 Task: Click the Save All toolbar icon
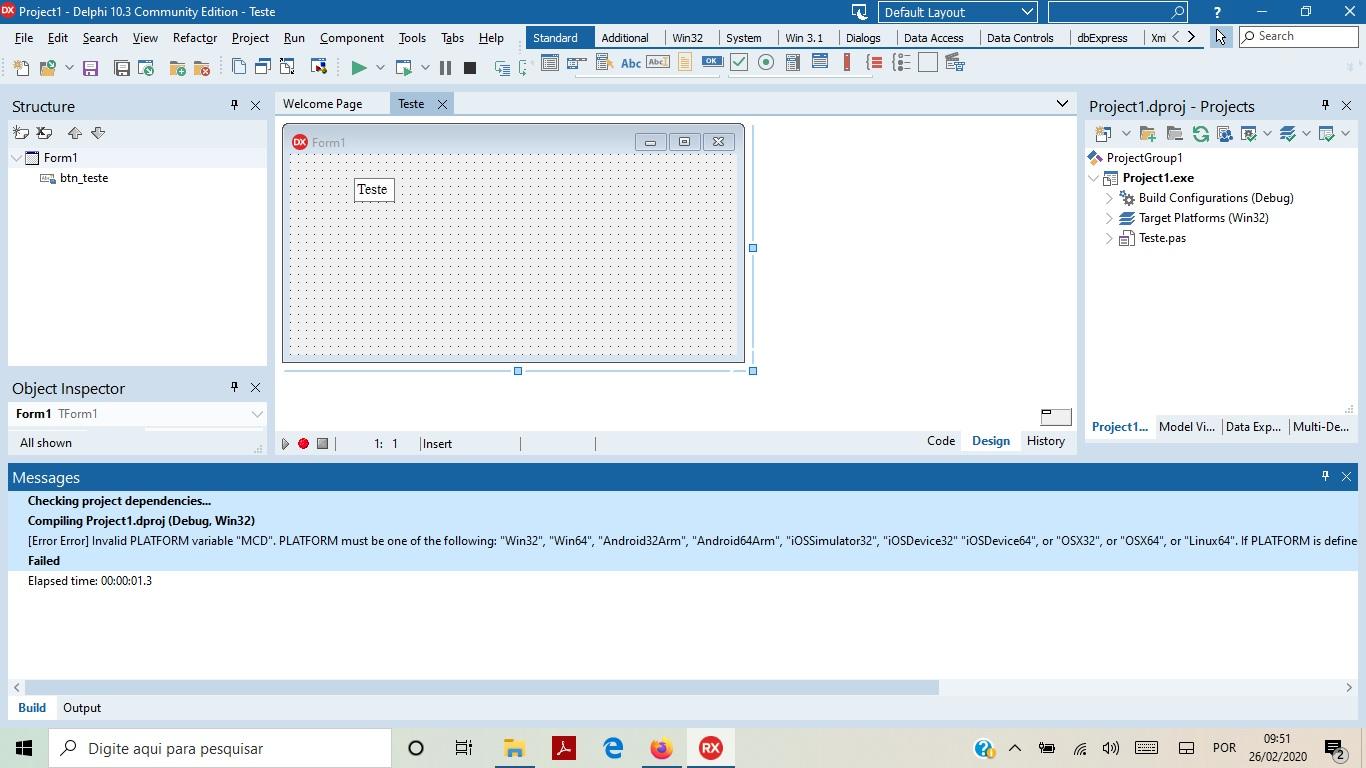122,68
